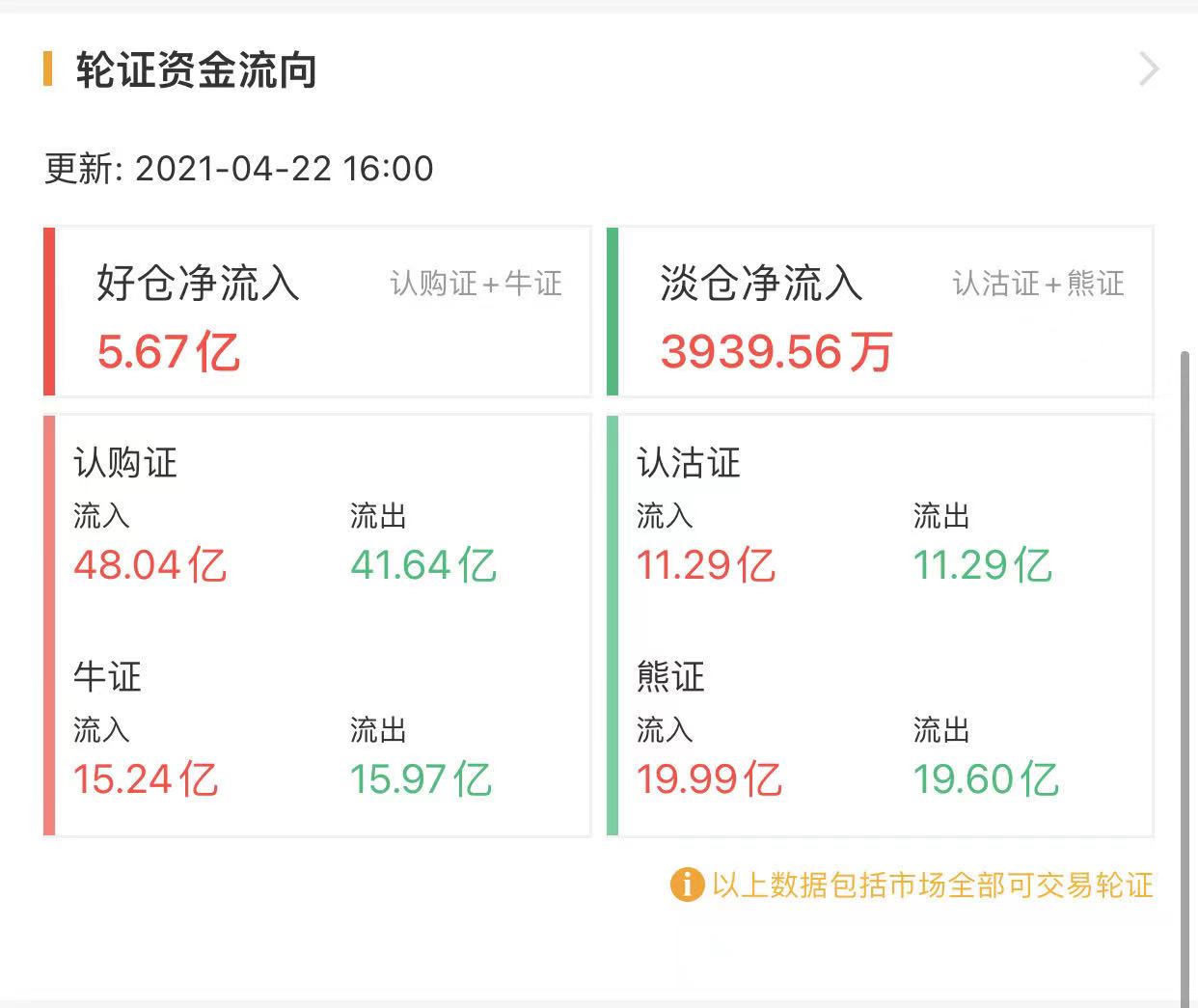This screenshot has width=1198, height=1008.
Task: Click the orange info icon beside the disclaimer
Action: coord(686,884)
